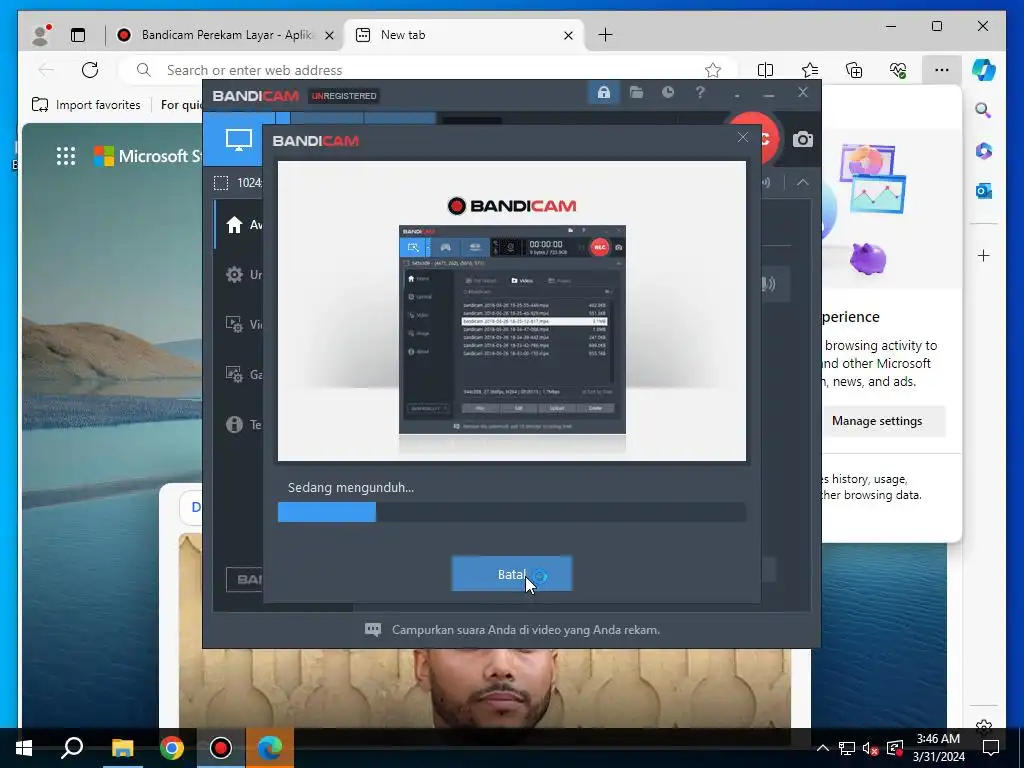The width and height of the screenshot is (1024, 768).
Task: Click the Bandicam preview screenshot image
Action: click(x=512, y=329)
